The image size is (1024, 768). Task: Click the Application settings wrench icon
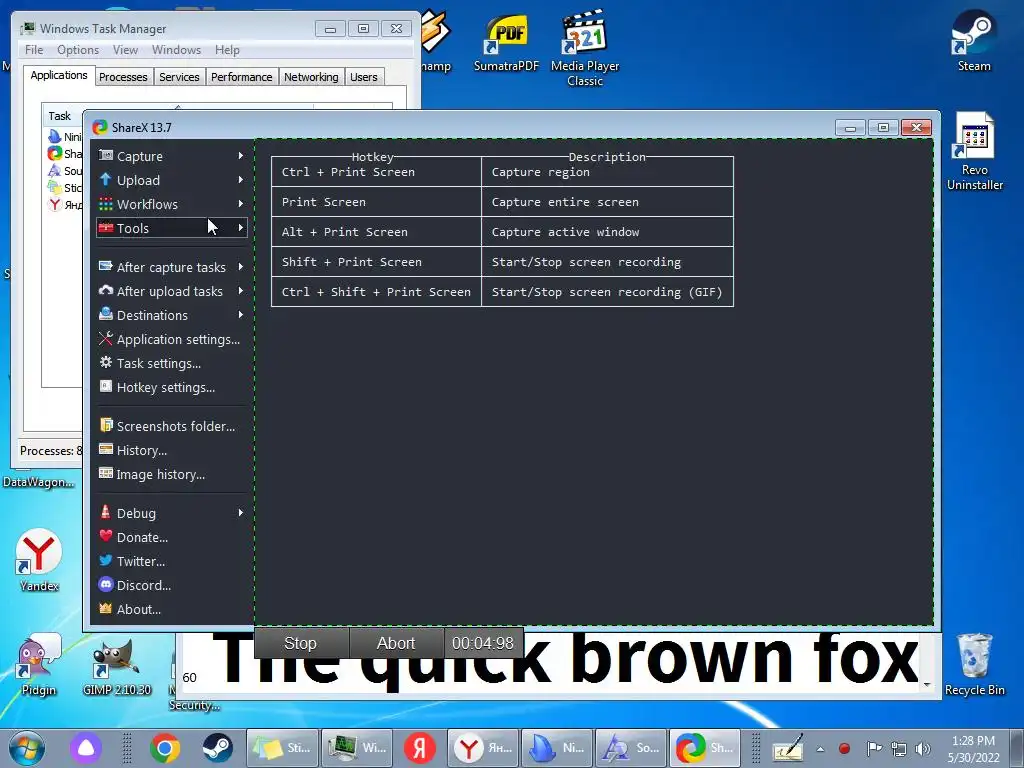(x=105, y=338)
